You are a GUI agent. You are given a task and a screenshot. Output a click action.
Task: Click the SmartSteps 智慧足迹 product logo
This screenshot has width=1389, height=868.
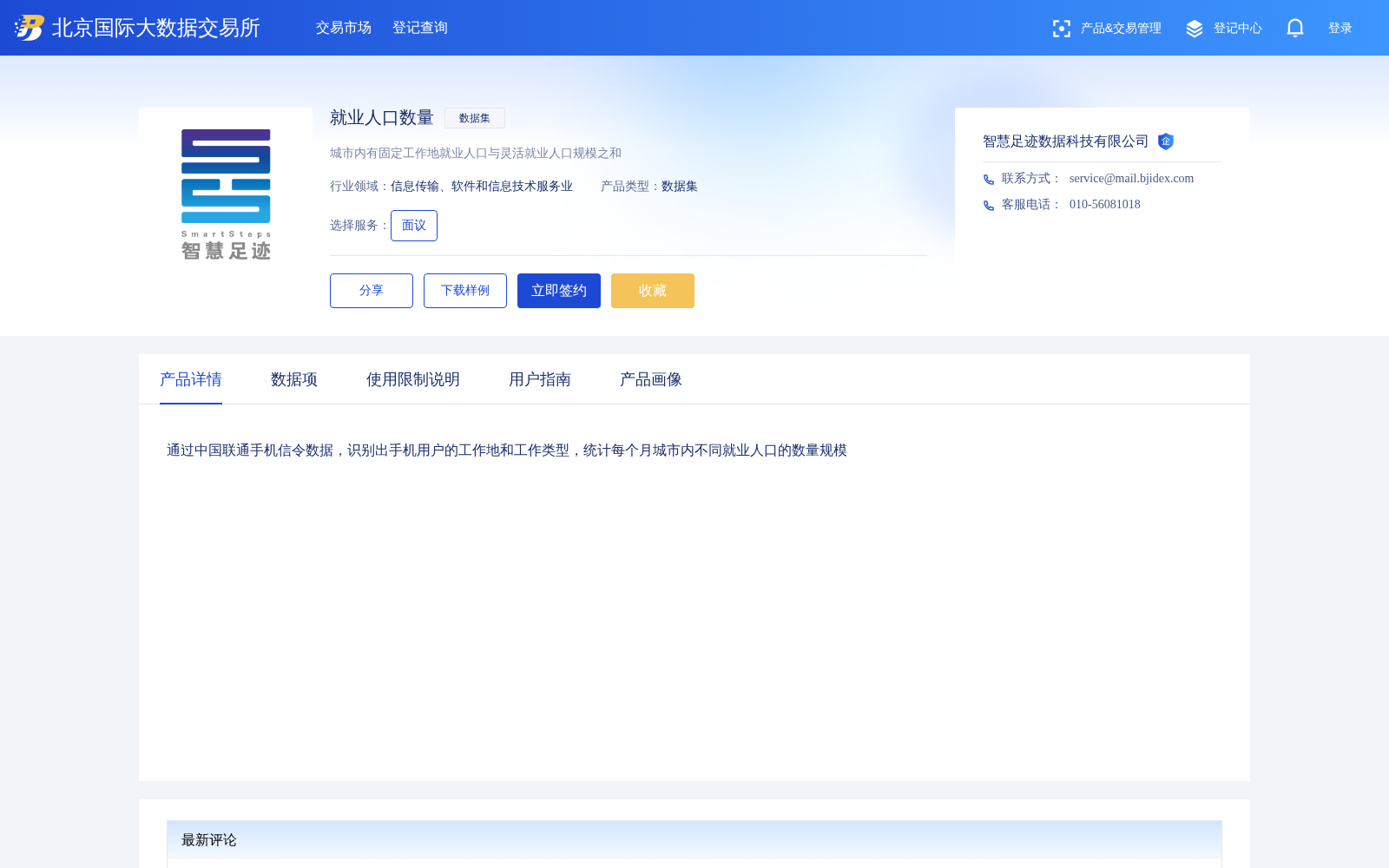(226, 194)
